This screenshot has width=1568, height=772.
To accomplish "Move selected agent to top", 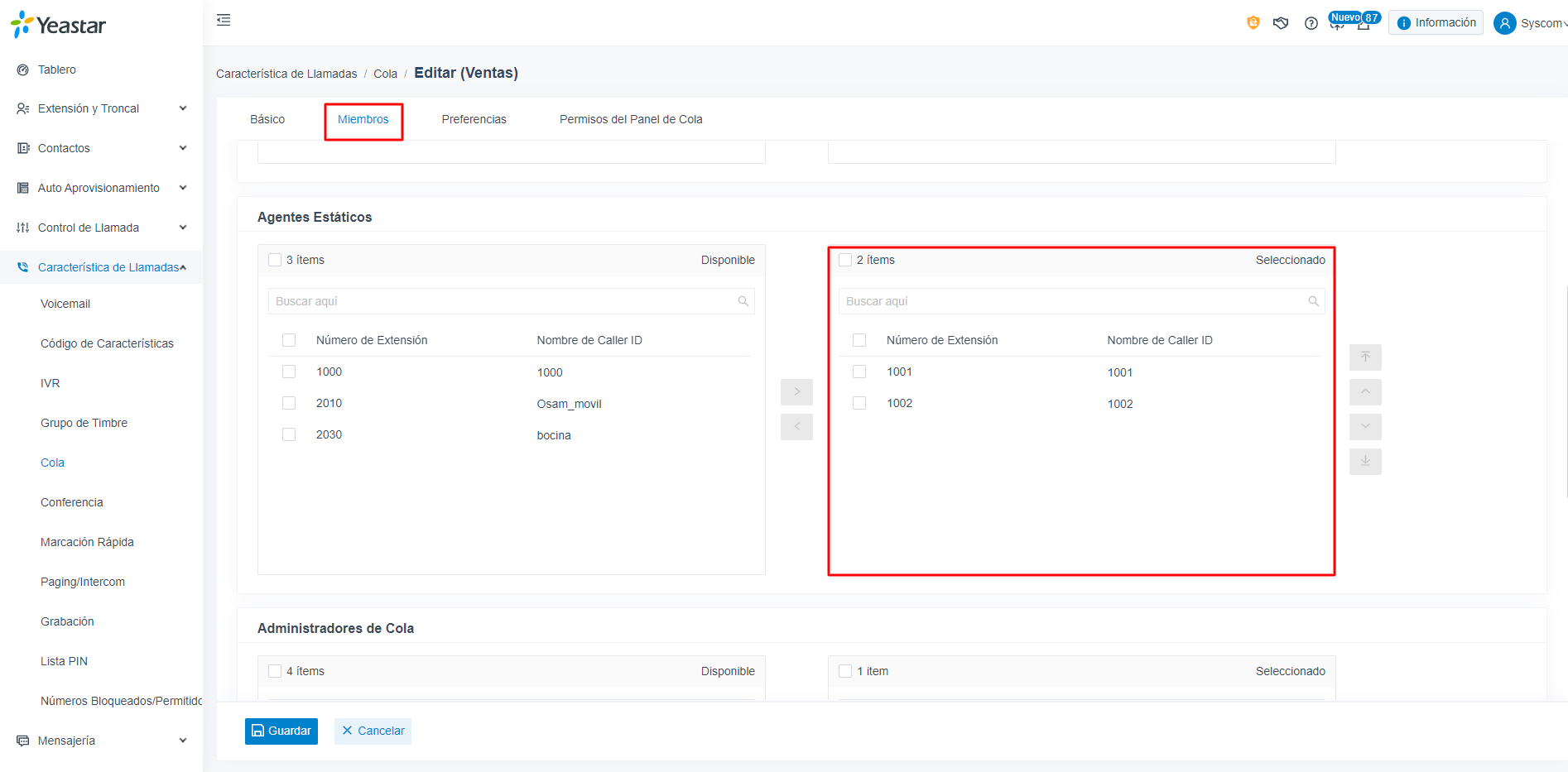I will [1365, 357].
